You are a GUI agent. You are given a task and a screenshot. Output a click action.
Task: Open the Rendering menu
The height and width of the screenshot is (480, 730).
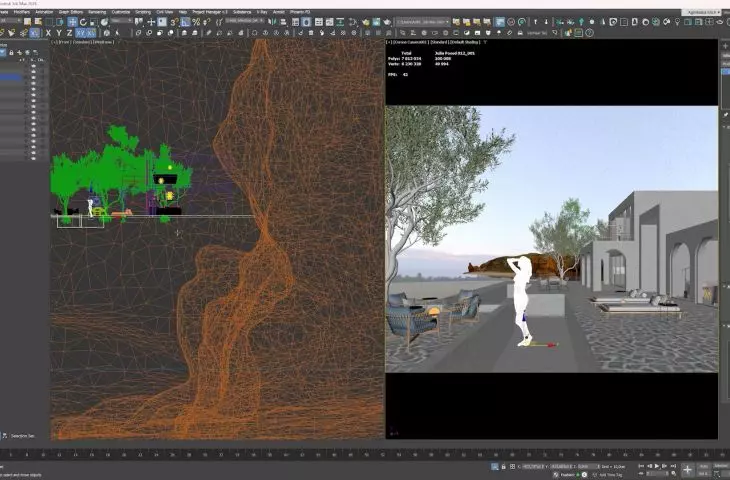[x=97, y=12]
